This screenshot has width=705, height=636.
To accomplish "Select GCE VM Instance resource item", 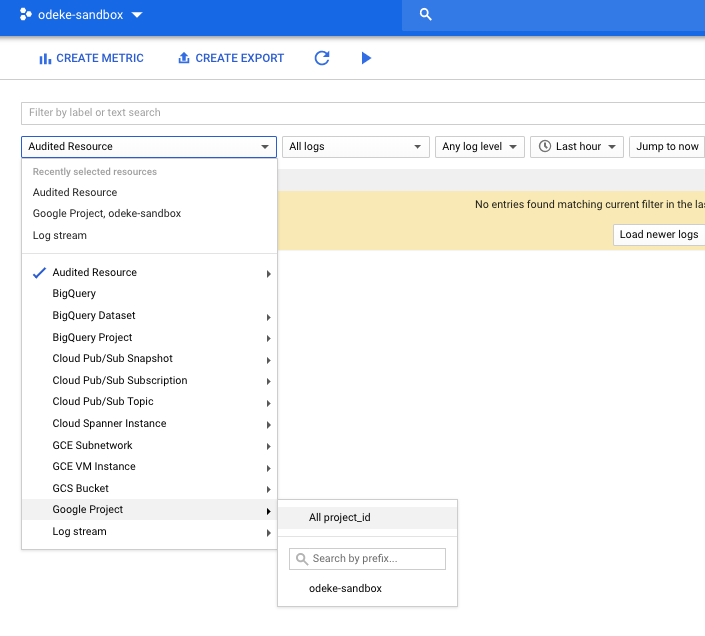I will click(x=149, y=467).
